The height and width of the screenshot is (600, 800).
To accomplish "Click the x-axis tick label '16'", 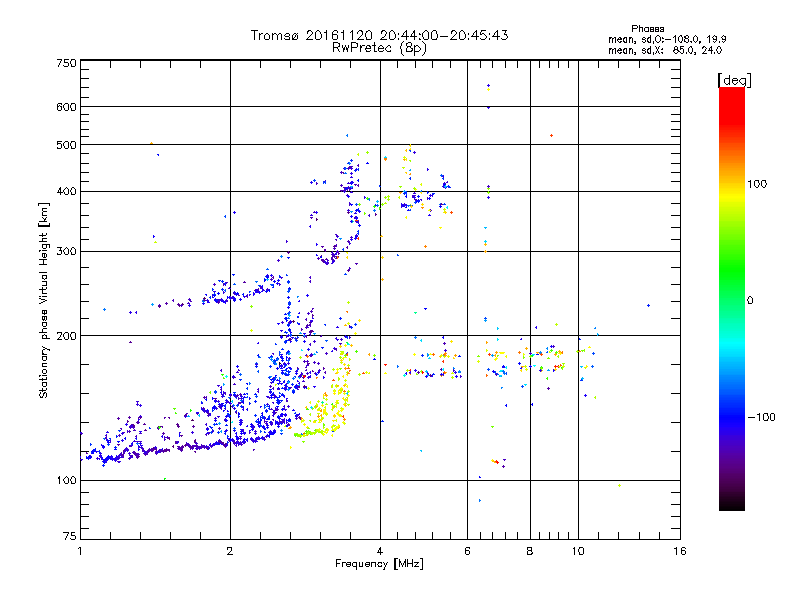I will point(680,551).
